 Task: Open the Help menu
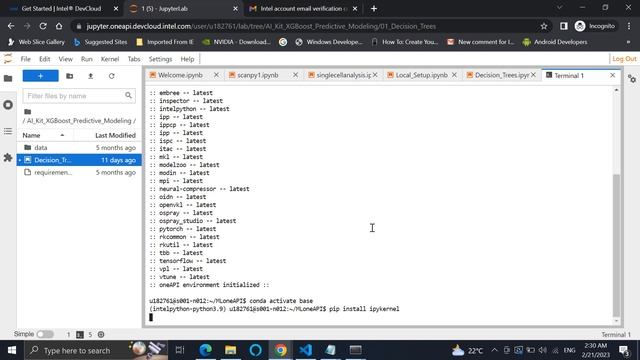coord(187,59)
